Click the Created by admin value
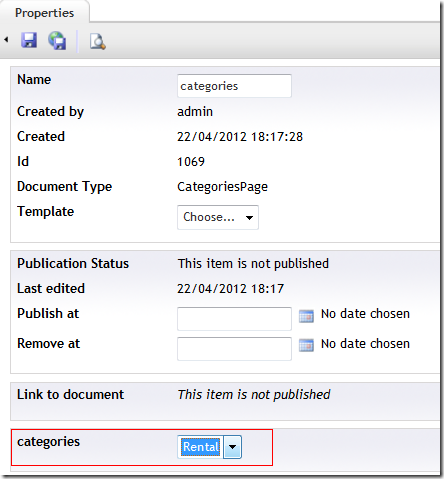 pos(195,112)
